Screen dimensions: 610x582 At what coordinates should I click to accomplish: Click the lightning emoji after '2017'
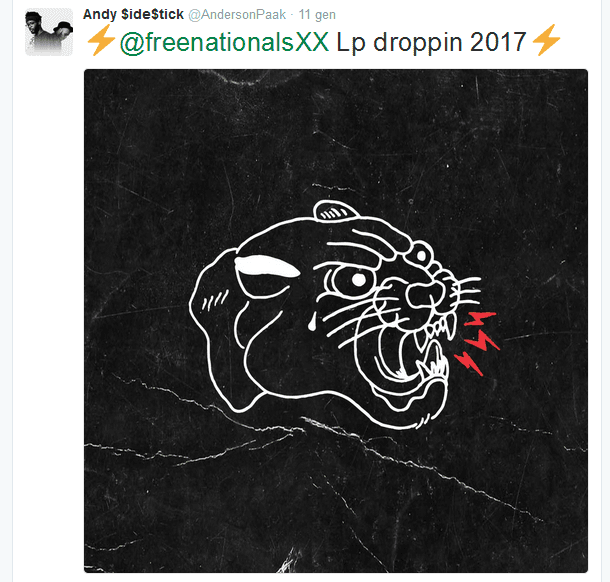(x=546, y=40)
